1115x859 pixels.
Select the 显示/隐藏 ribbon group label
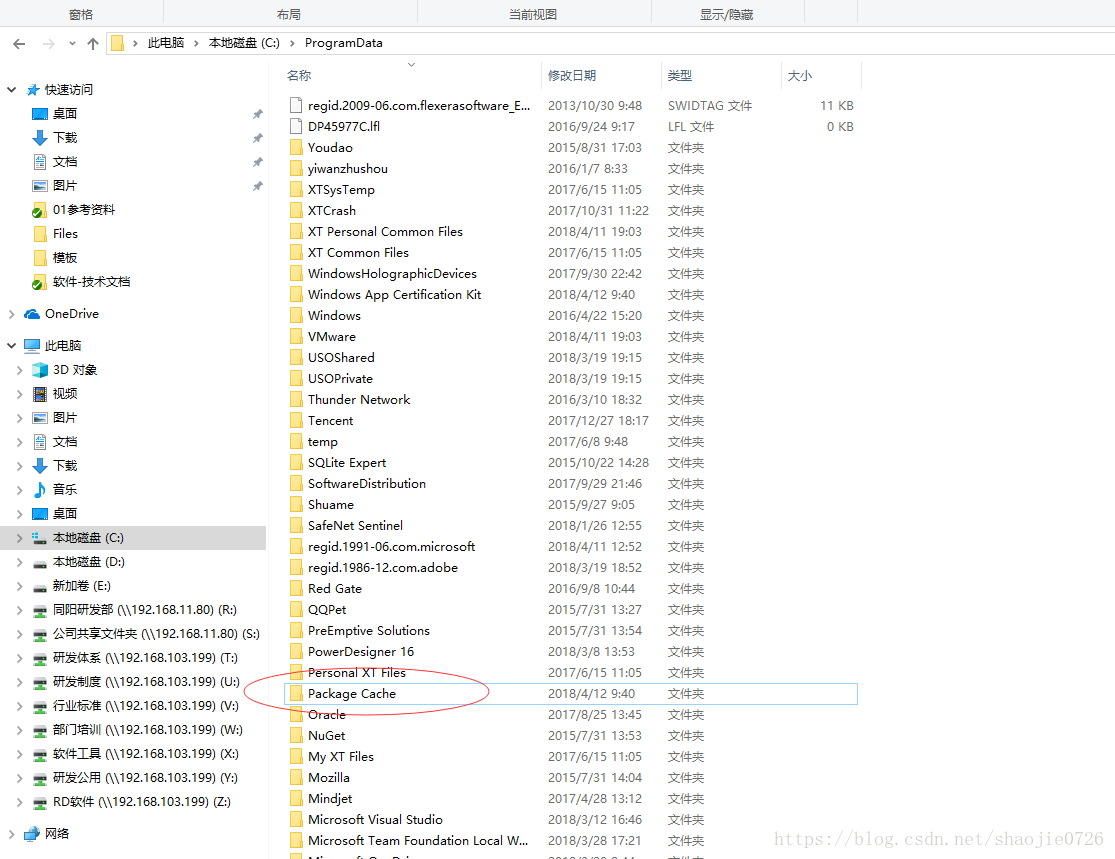726,14
